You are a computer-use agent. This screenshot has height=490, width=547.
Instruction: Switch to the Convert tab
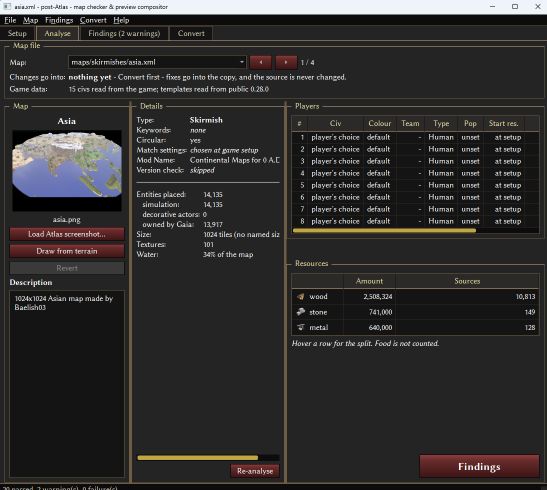point(191,33)
